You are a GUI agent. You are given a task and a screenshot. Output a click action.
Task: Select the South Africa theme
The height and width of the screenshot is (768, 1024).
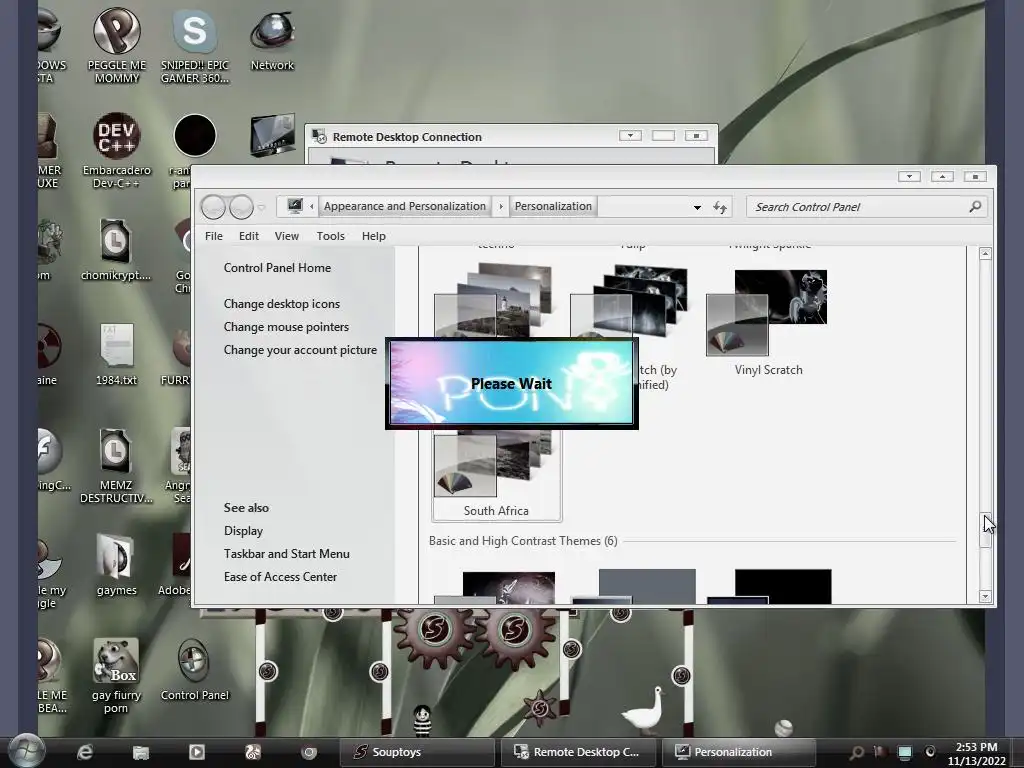[496, 475]
